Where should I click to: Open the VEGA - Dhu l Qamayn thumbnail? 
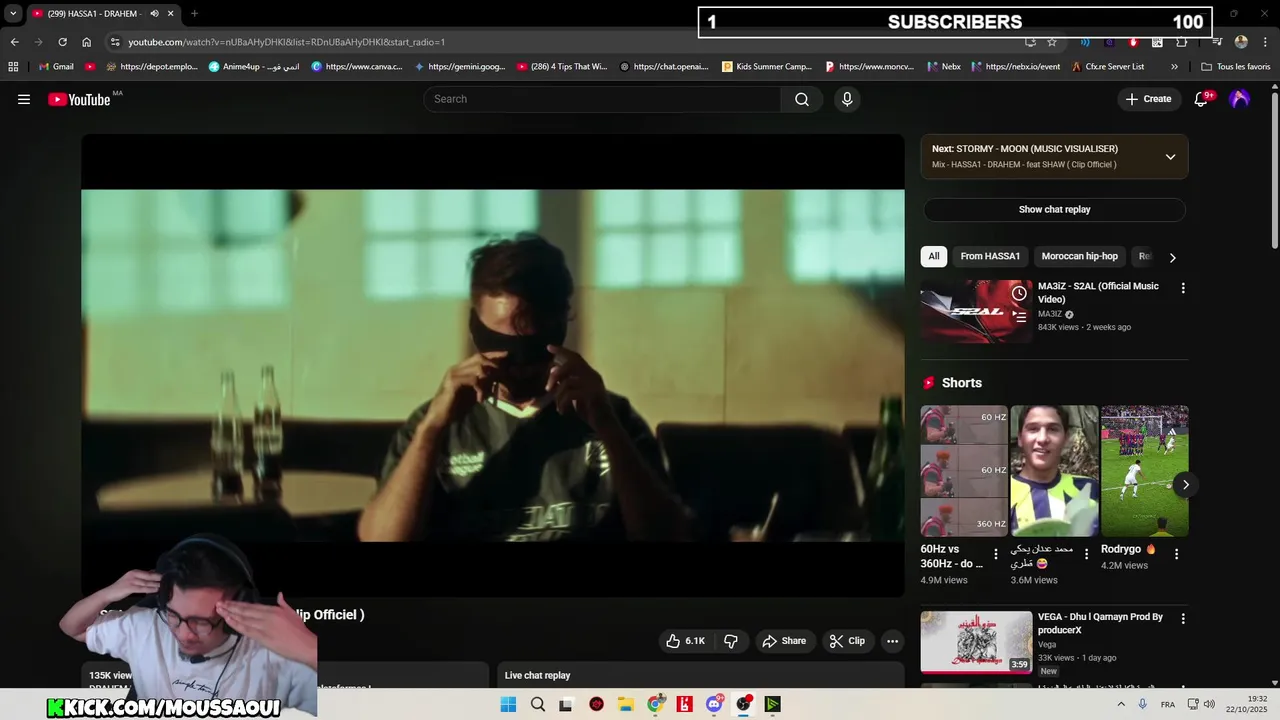coord(976,642)
